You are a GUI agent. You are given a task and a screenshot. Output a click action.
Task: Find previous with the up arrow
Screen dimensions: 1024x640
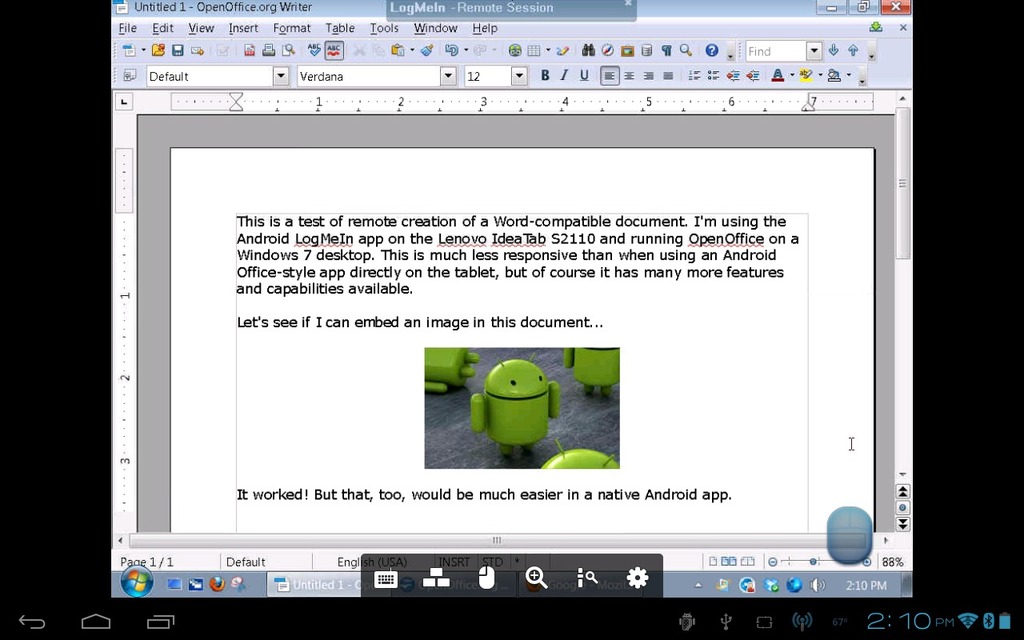[x=853, y=50]
